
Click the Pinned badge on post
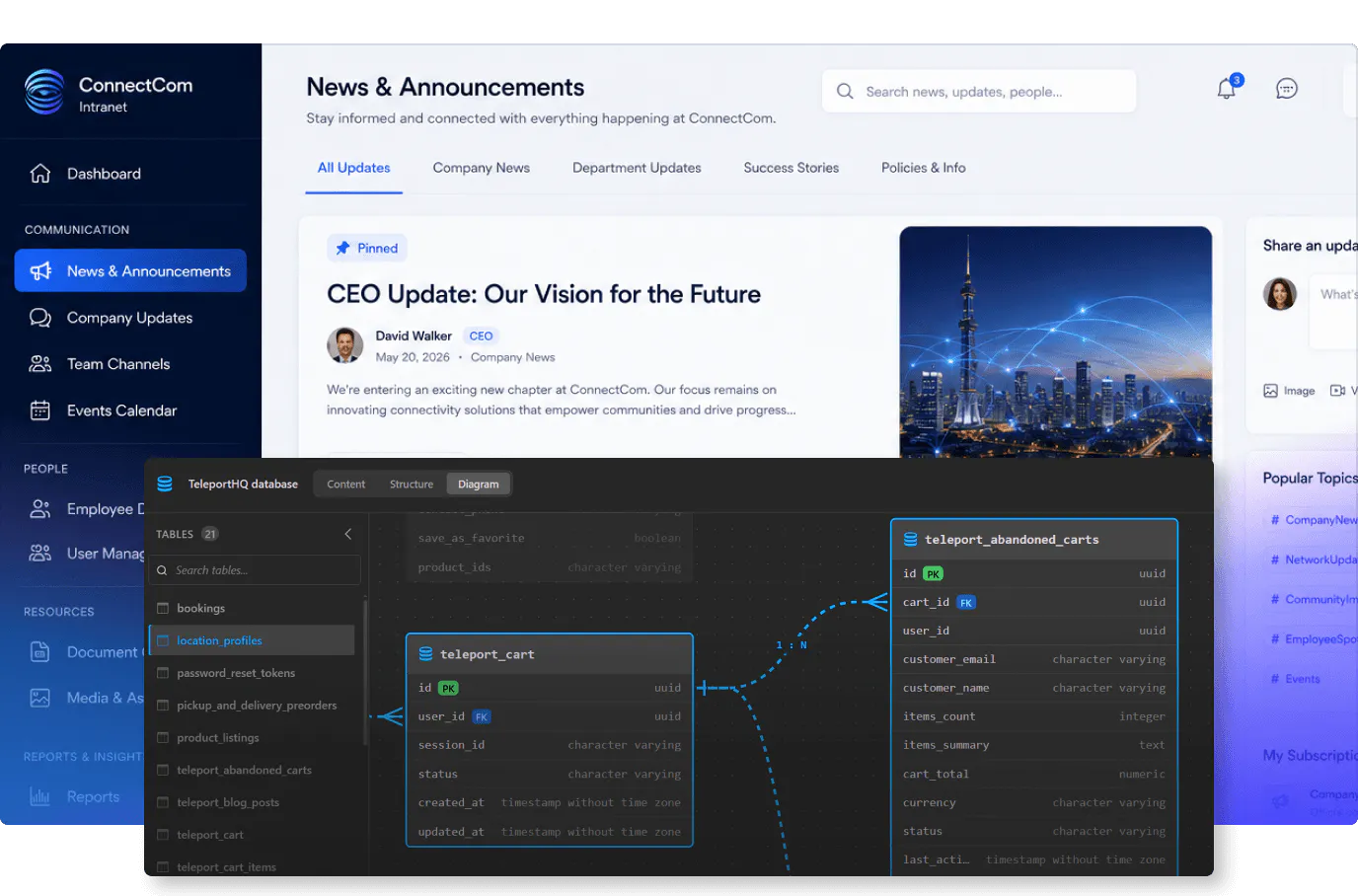[367, 248]
